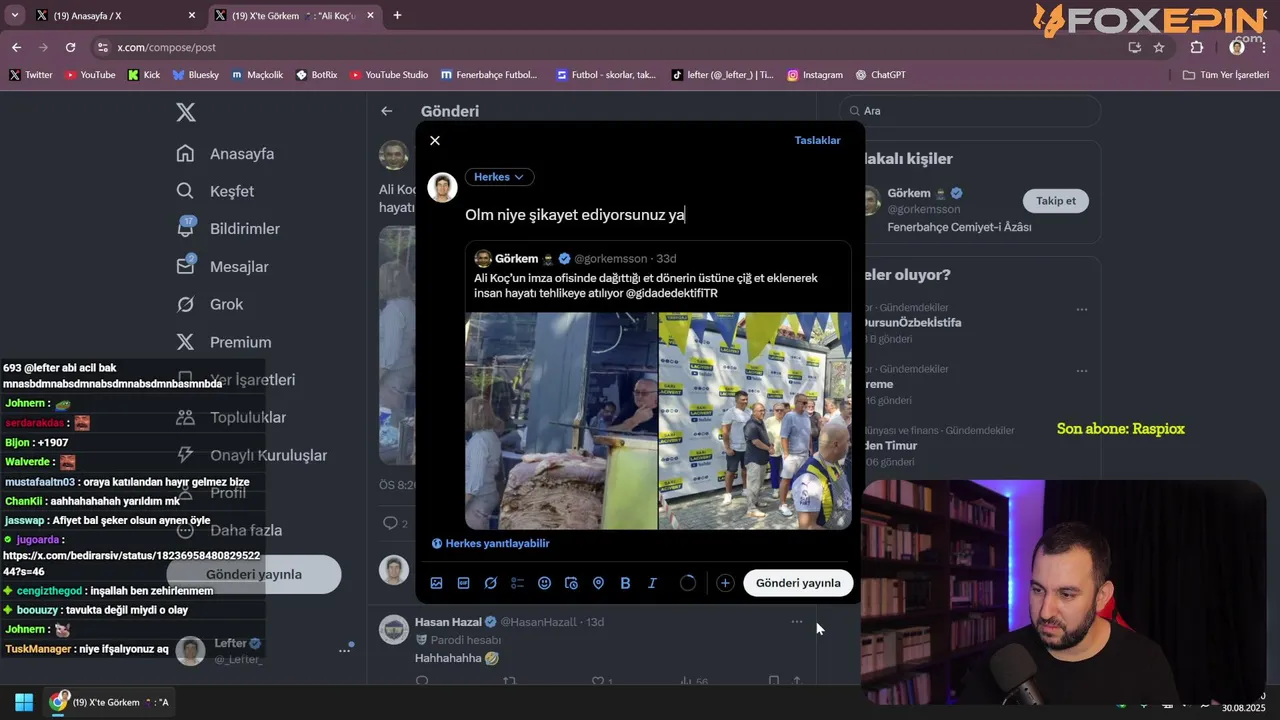Open more options on DursunÖzbekIstifa trend
1280x720 pixels.
(1081, 310)
